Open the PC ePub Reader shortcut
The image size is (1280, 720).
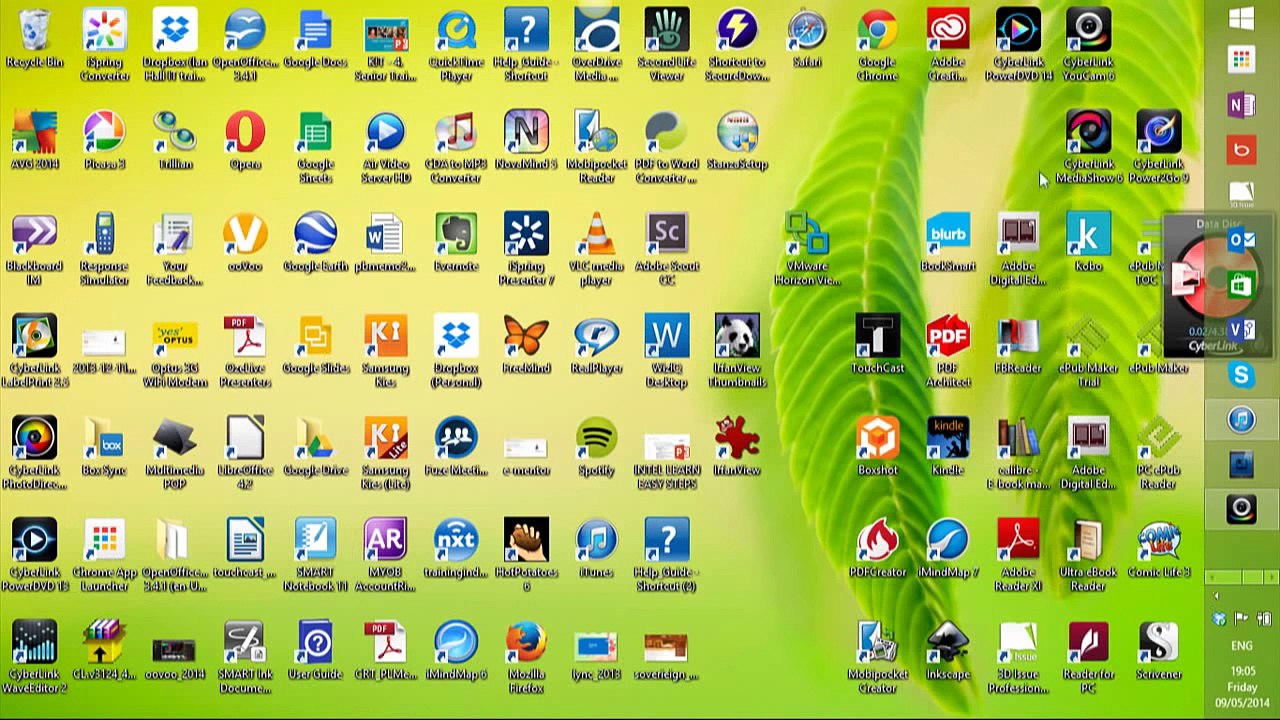point(1158,438)
